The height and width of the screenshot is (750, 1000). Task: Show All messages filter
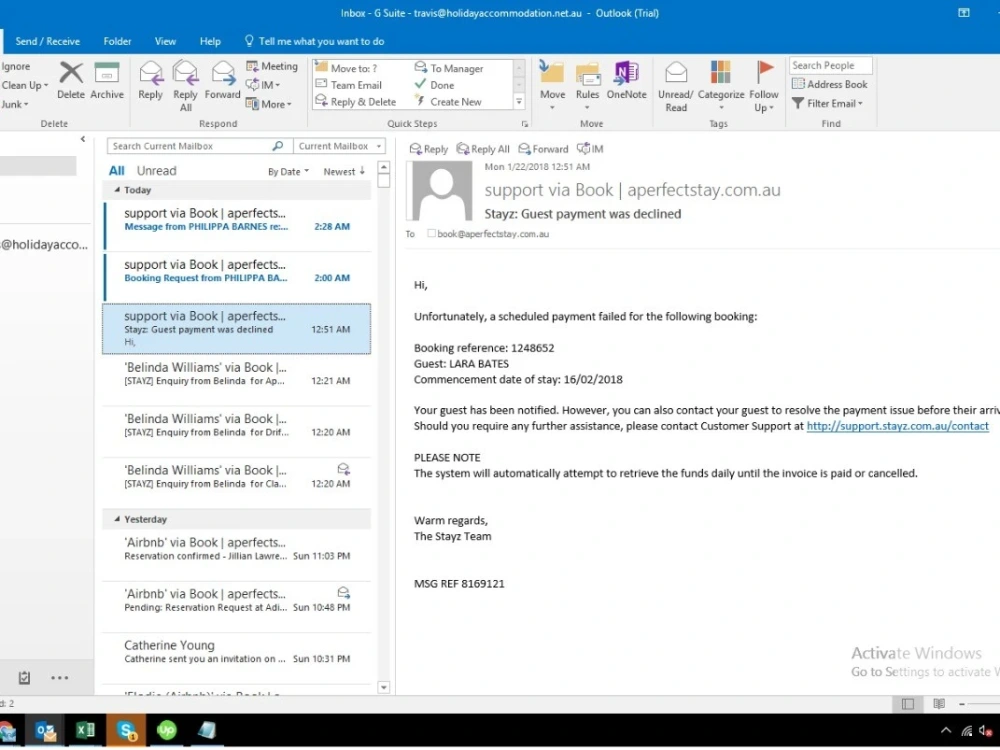click(117, 170)
